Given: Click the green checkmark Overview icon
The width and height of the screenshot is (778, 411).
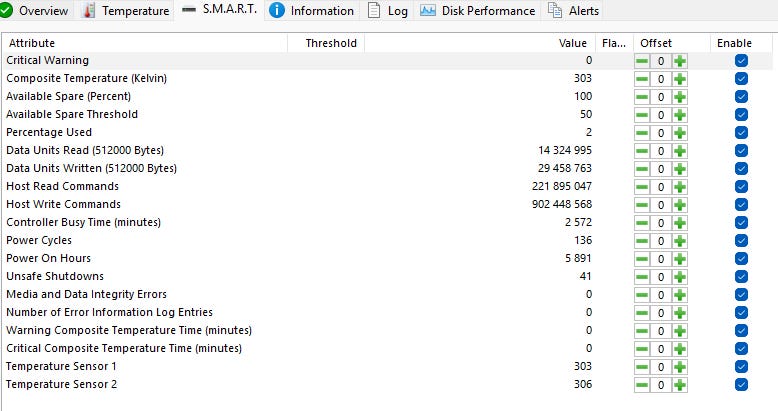Looking at the screenshot, I should 6,11.
